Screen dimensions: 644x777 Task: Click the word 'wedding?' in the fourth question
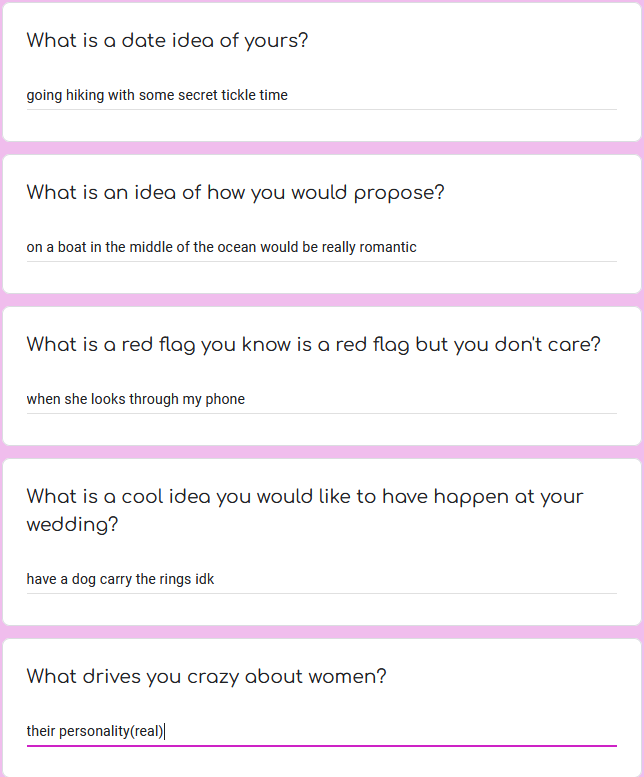[72, 524]
